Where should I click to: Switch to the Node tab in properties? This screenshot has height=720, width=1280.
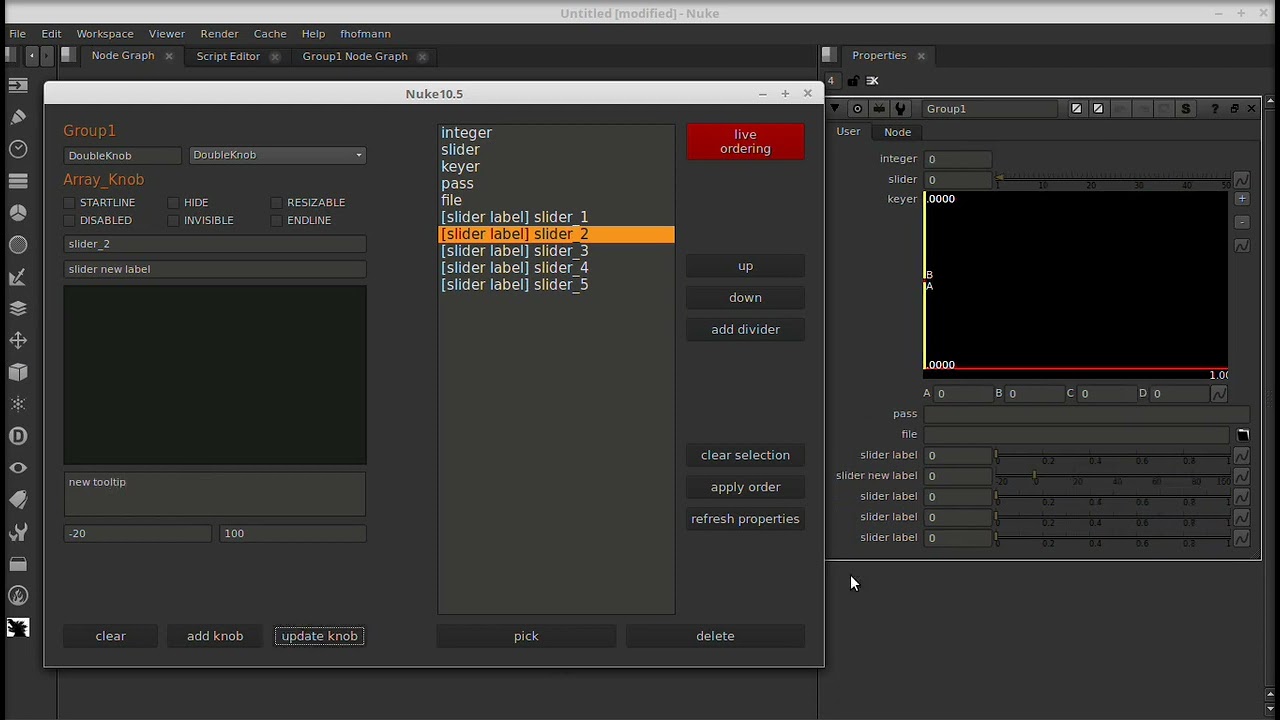[x=897, y=132]
